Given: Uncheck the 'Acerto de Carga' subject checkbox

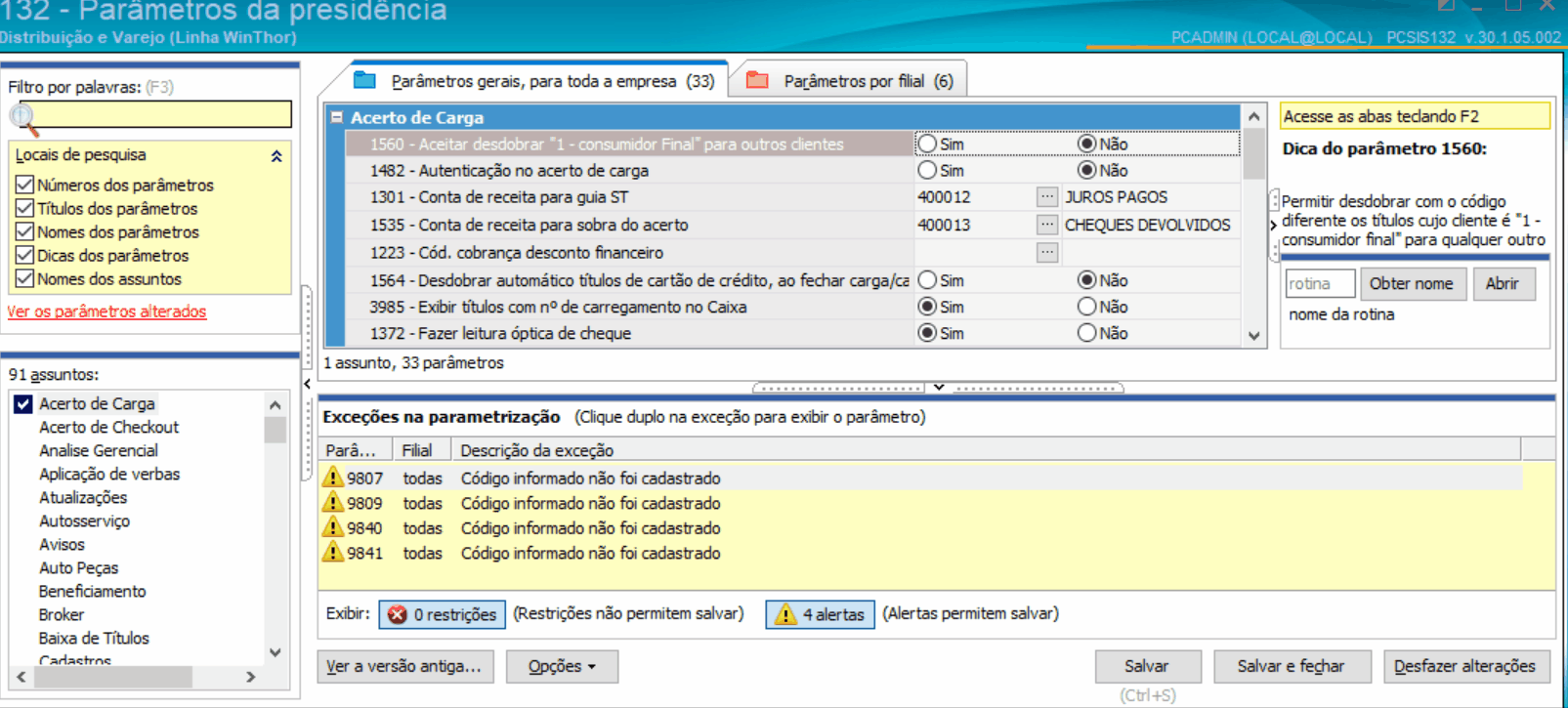Looking at the screenshot, I should pos(23,403).
